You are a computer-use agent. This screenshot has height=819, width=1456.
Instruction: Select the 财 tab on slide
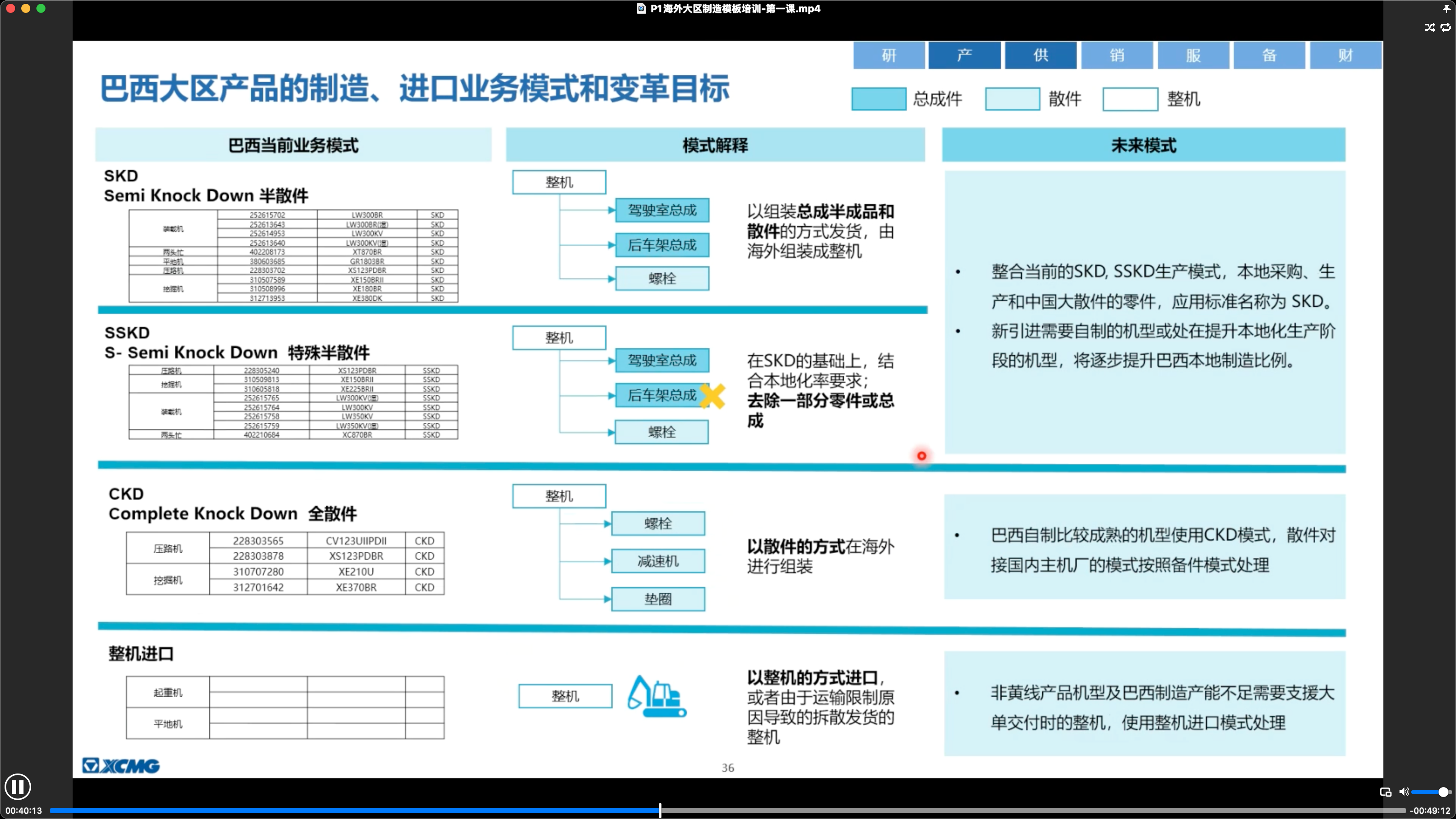(1345, 55)
